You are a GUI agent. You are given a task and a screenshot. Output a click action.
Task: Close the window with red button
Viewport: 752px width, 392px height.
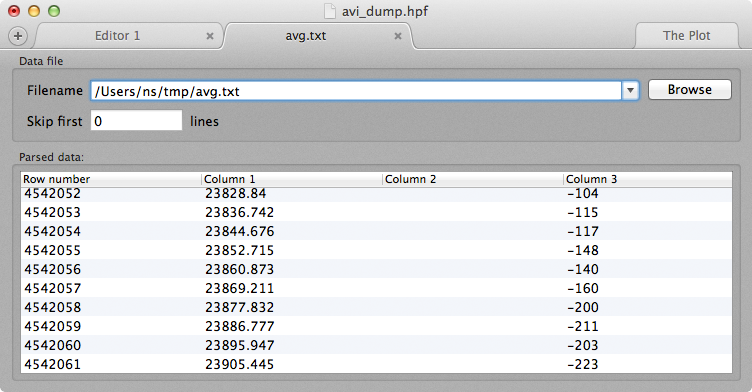(14, 11)
